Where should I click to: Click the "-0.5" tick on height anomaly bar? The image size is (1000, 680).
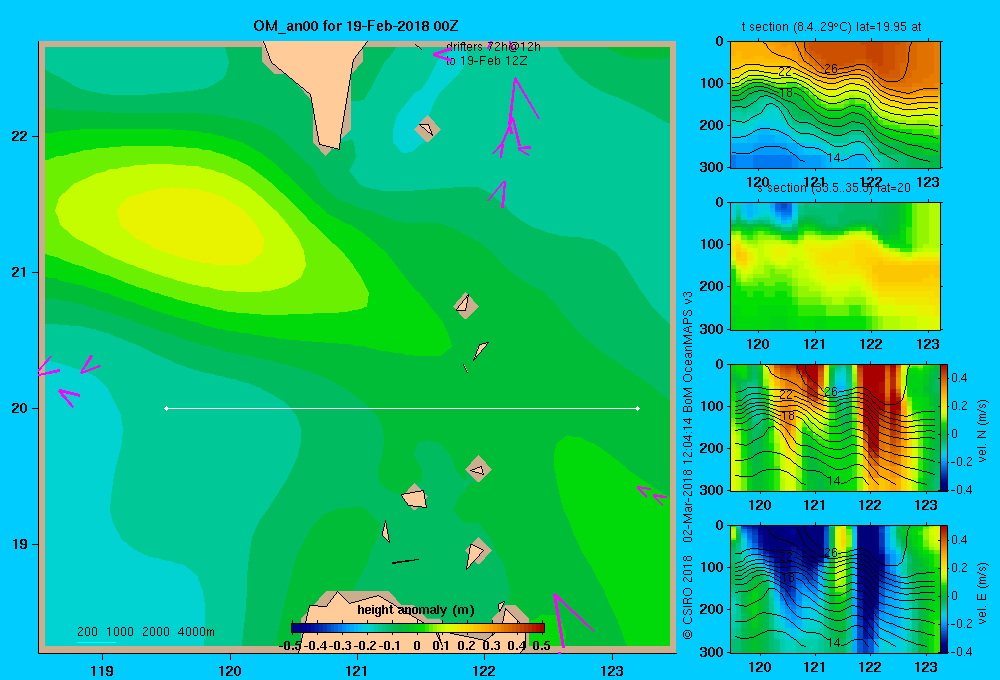pos(290,646)
